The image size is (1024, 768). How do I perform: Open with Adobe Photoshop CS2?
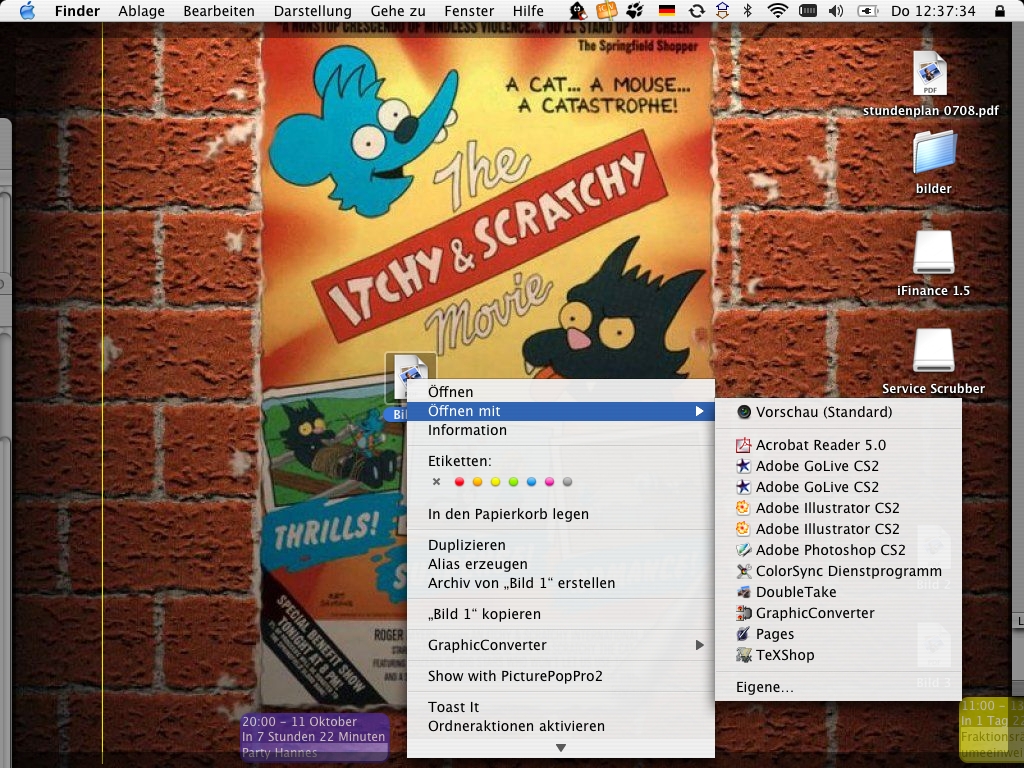(838, 550)
